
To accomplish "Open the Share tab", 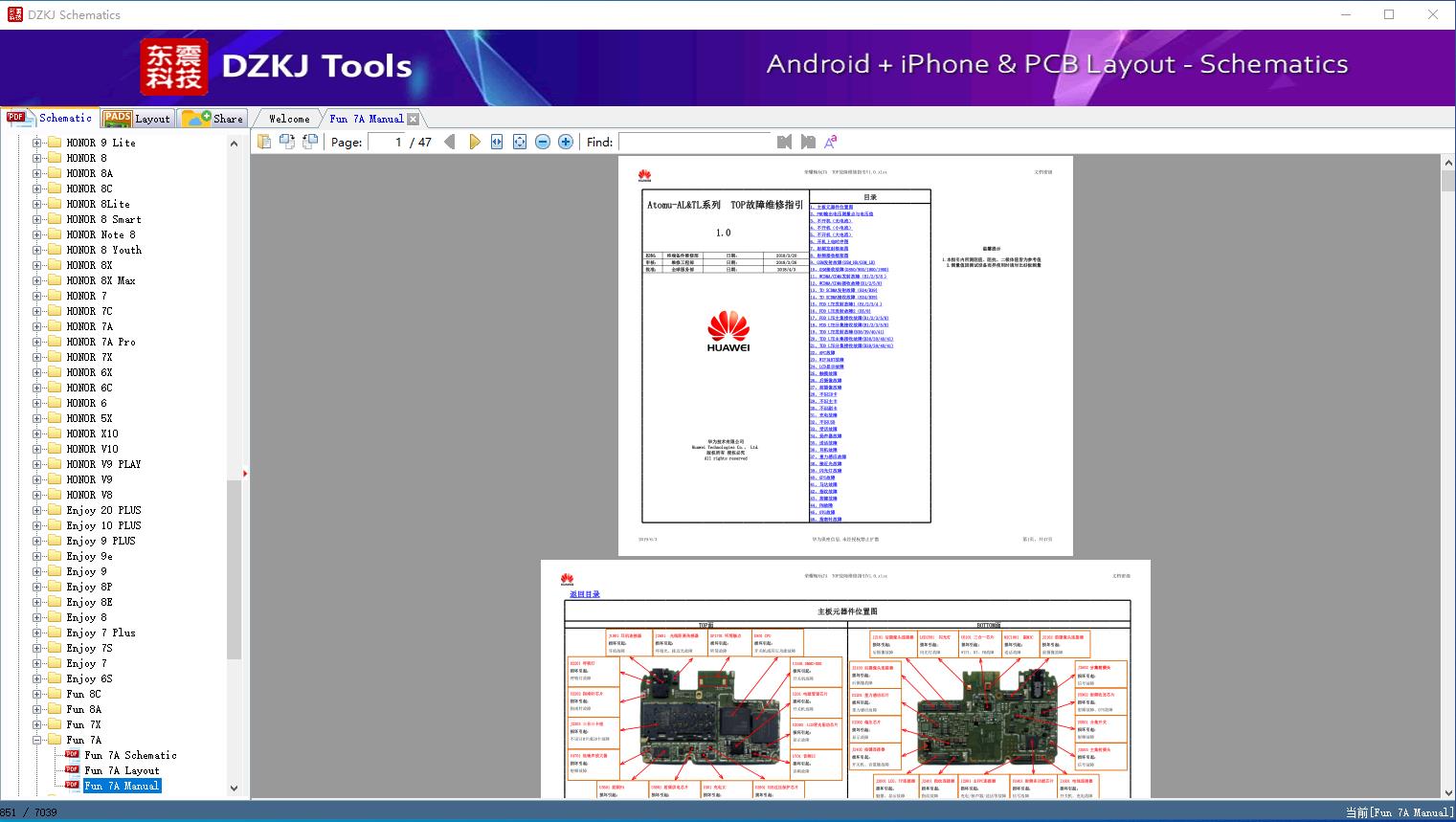I will click(213, 118).
